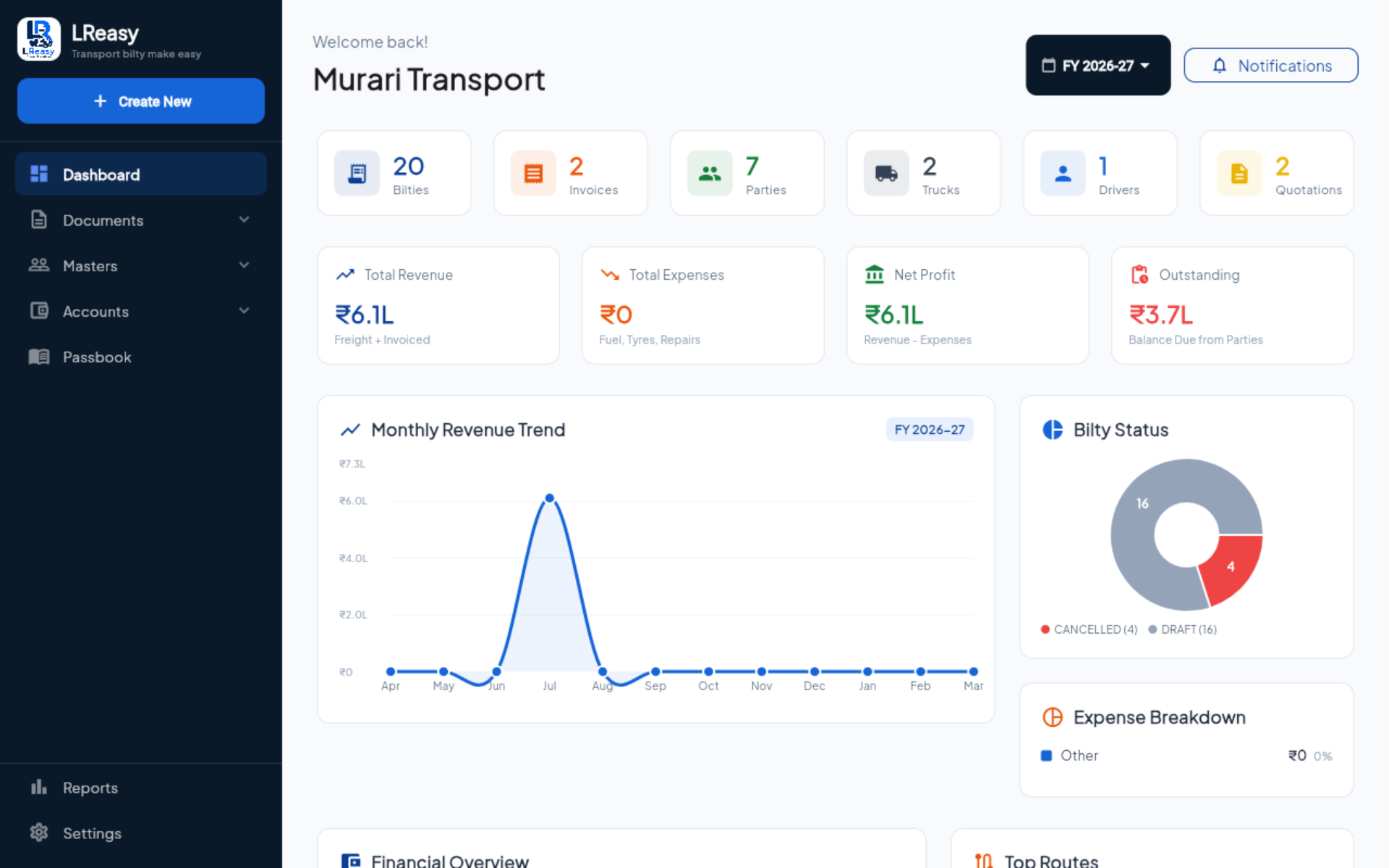The width and height of the screenshot is (1389, 868).
Task: Click the Quotations yellow file icon
Action: pos(1239,173)
